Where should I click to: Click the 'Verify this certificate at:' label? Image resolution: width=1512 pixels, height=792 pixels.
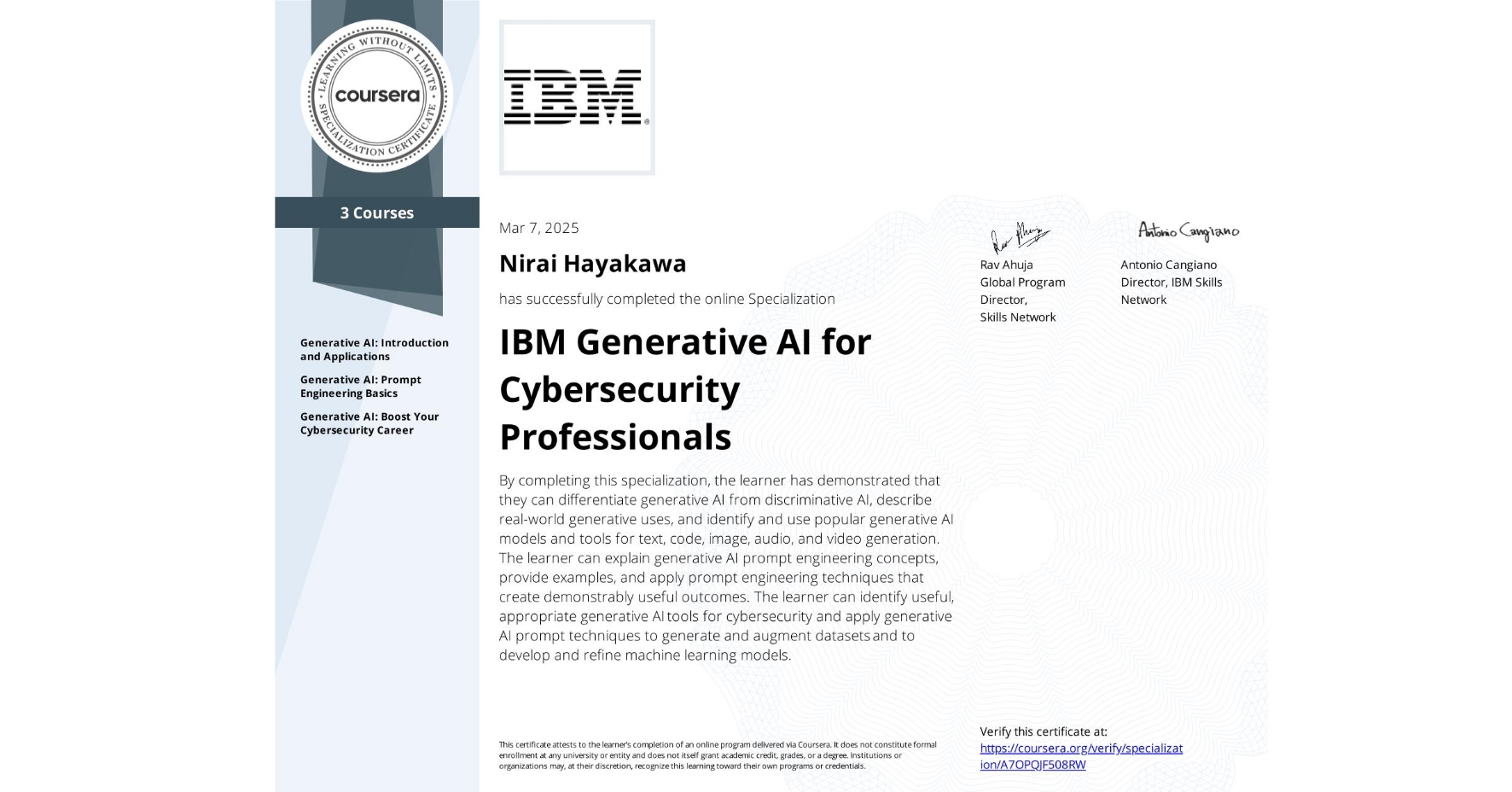(x=1043, y=731)
